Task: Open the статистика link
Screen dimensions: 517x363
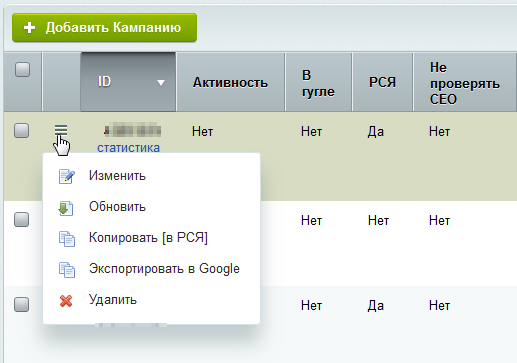Action: click(x=128, y=148)
